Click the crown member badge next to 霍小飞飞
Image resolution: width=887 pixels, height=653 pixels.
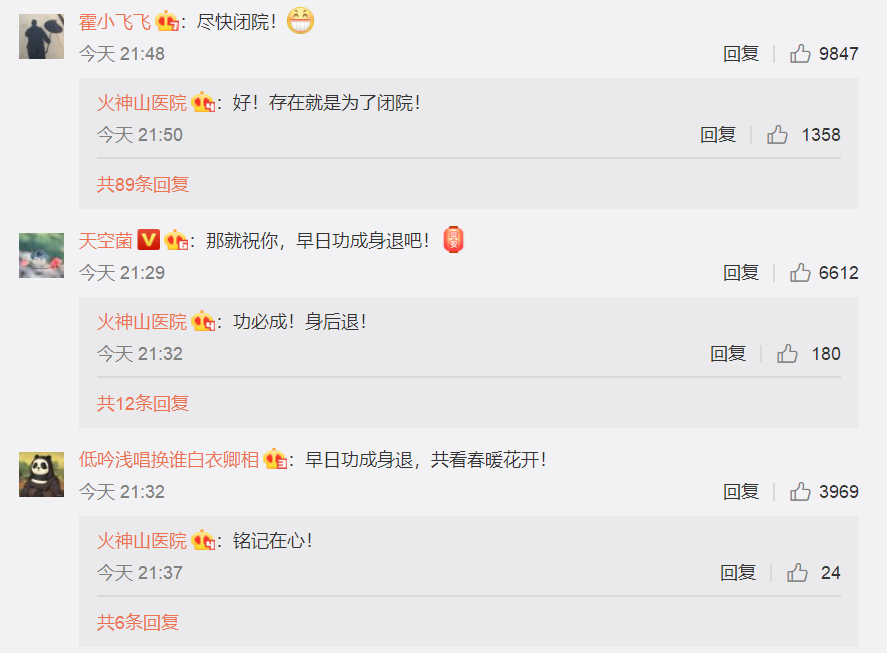tap(167, 22)
